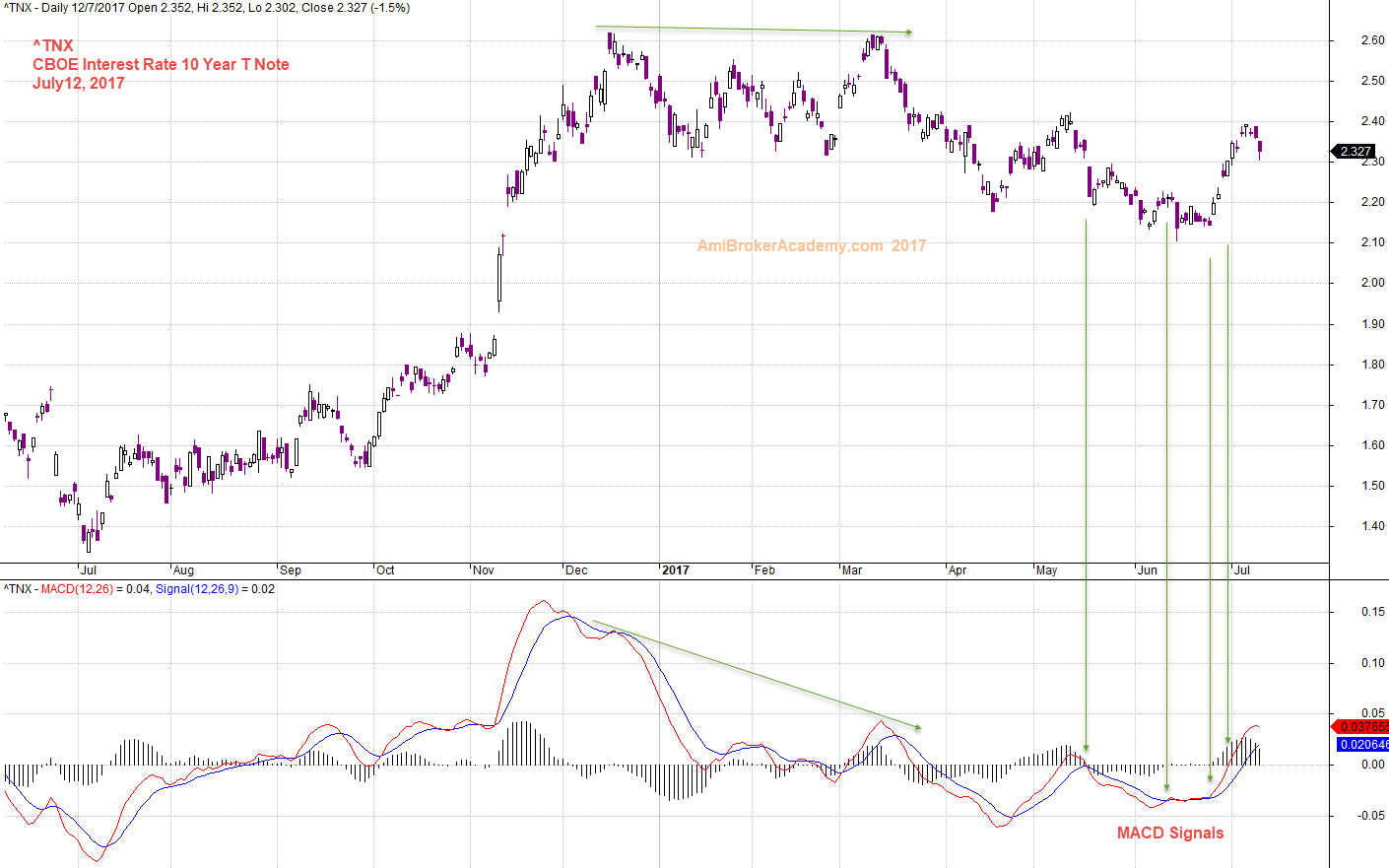Click the 2.40 price axis label
Viewport: 1389px width, 868px height.
1372,121
